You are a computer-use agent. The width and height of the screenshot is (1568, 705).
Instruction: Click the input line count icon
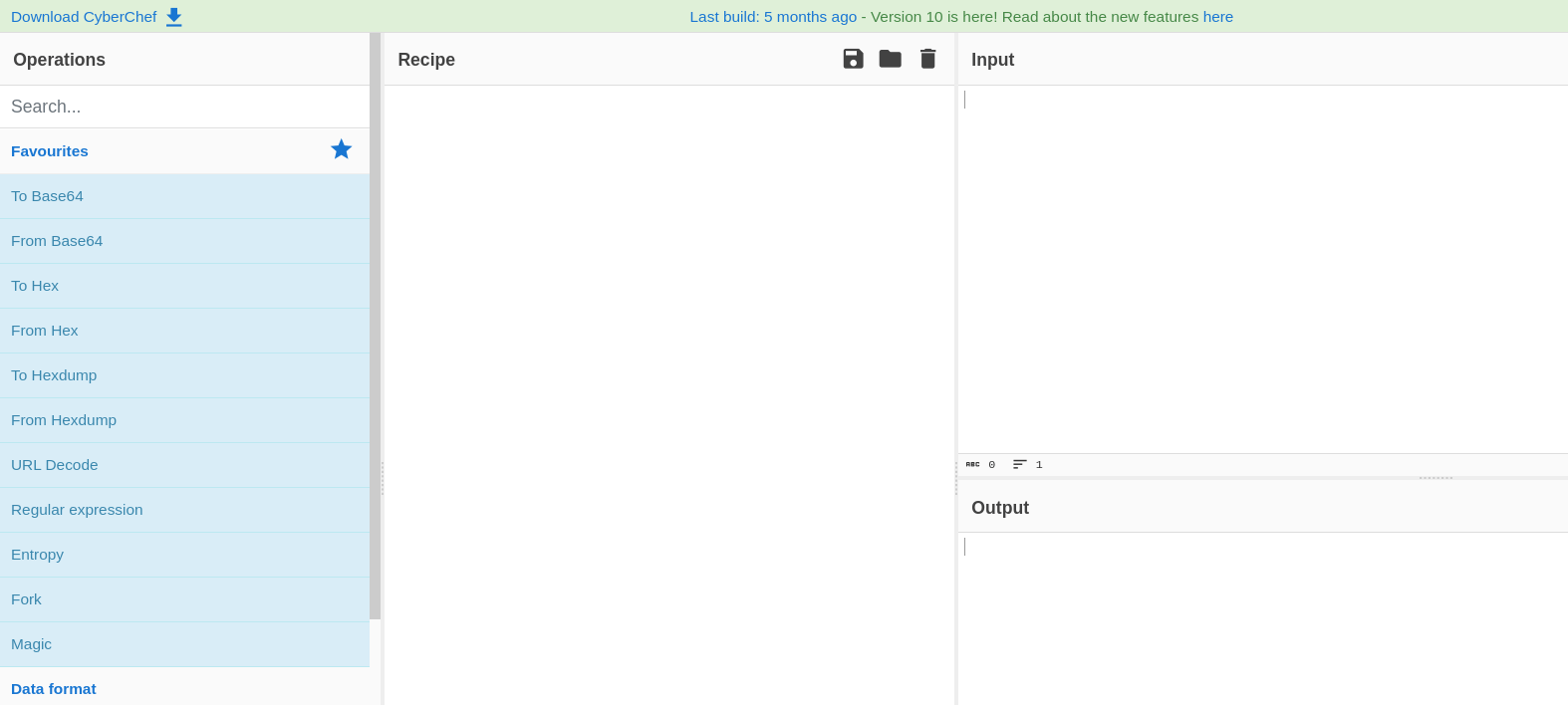(x=1020, y=464)
